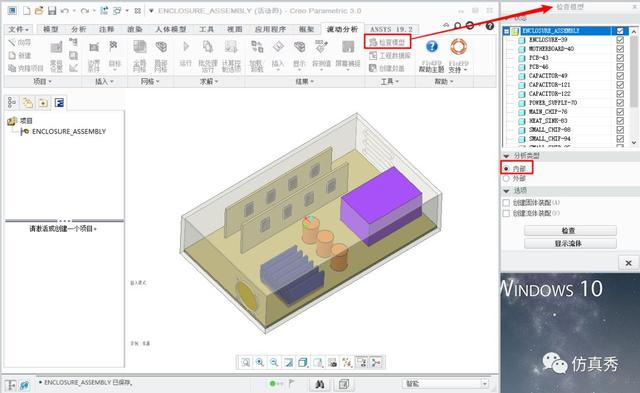640x393 pixels.
Task: Click the 显示流体 show fluid button
Action: [570, 244]
